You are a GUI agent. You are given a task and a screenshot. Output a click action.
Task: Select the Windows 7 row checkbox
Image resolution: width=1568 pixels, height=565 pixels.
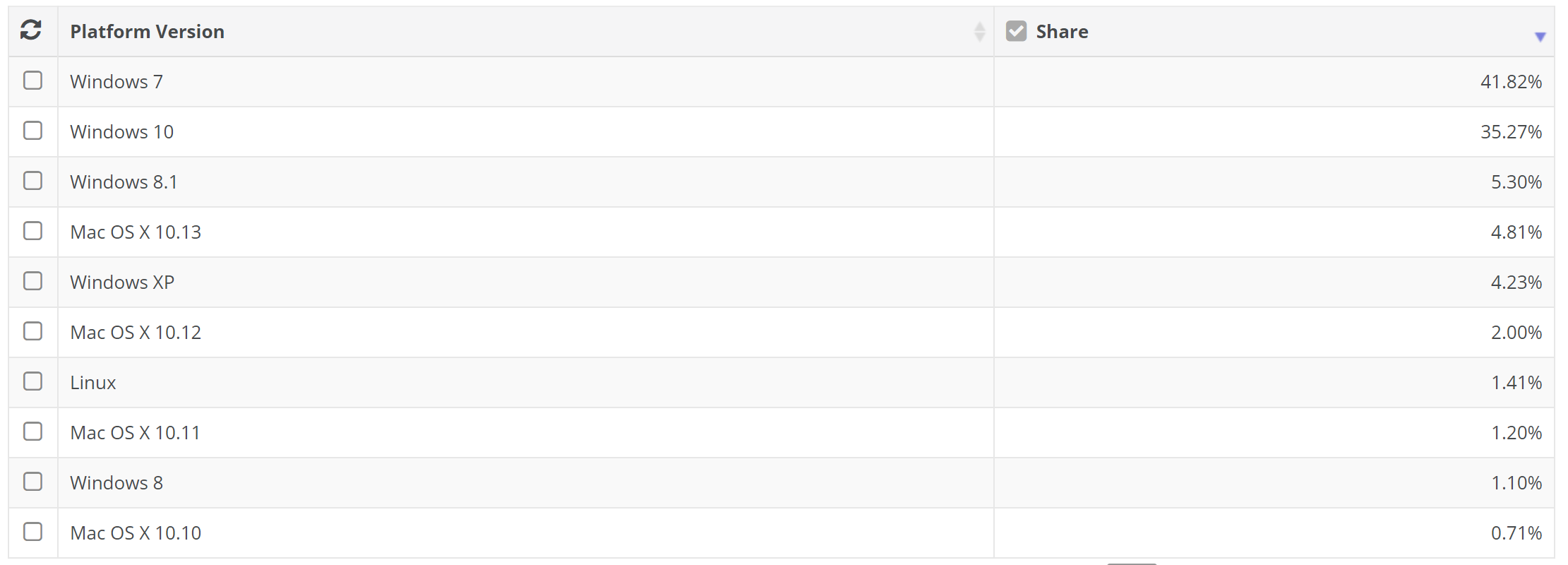point(32,81)
